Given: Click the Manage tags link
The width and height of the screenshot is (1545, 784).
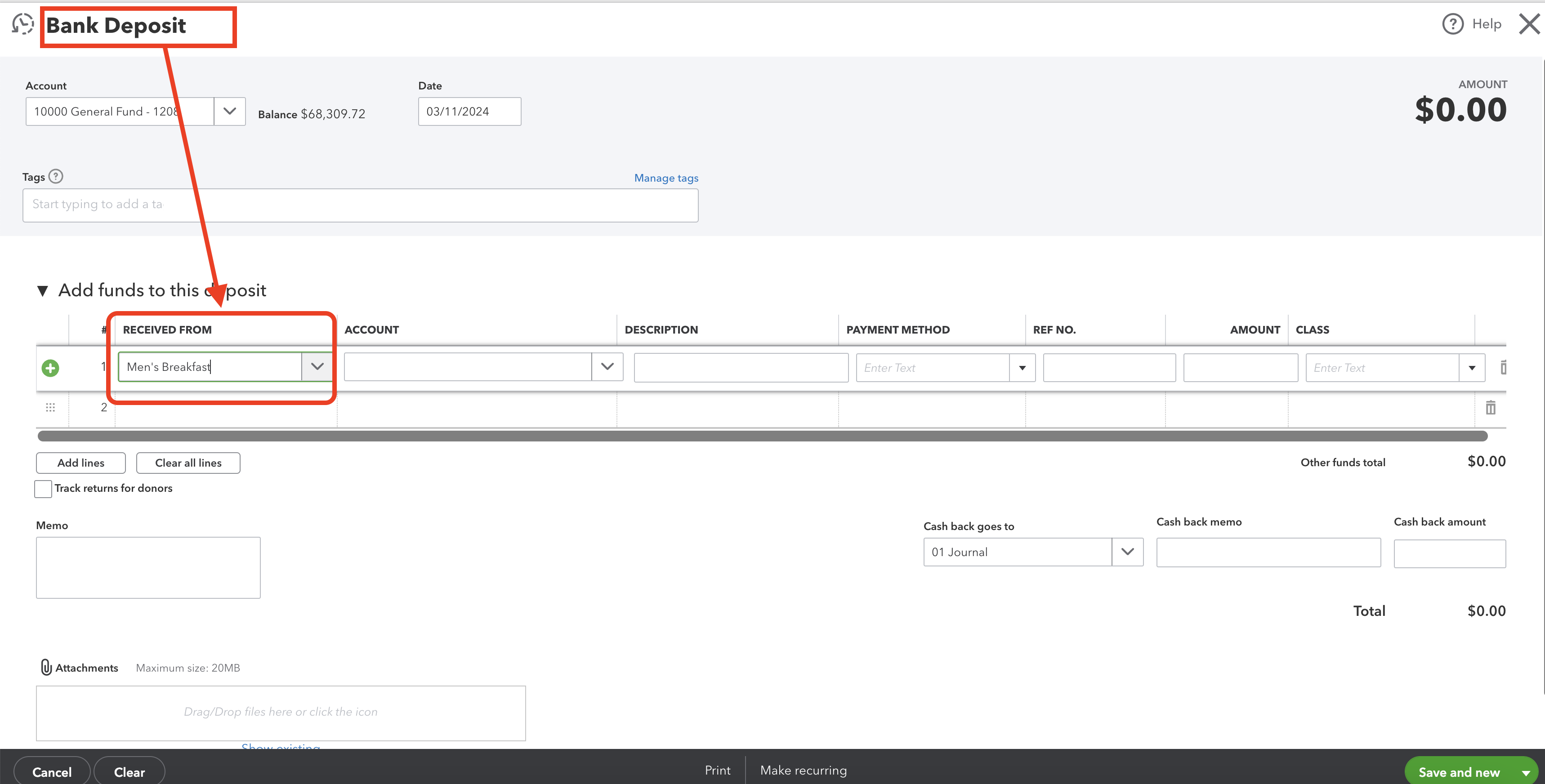Looking at the screenshot, I should click(x=665, y=178).
